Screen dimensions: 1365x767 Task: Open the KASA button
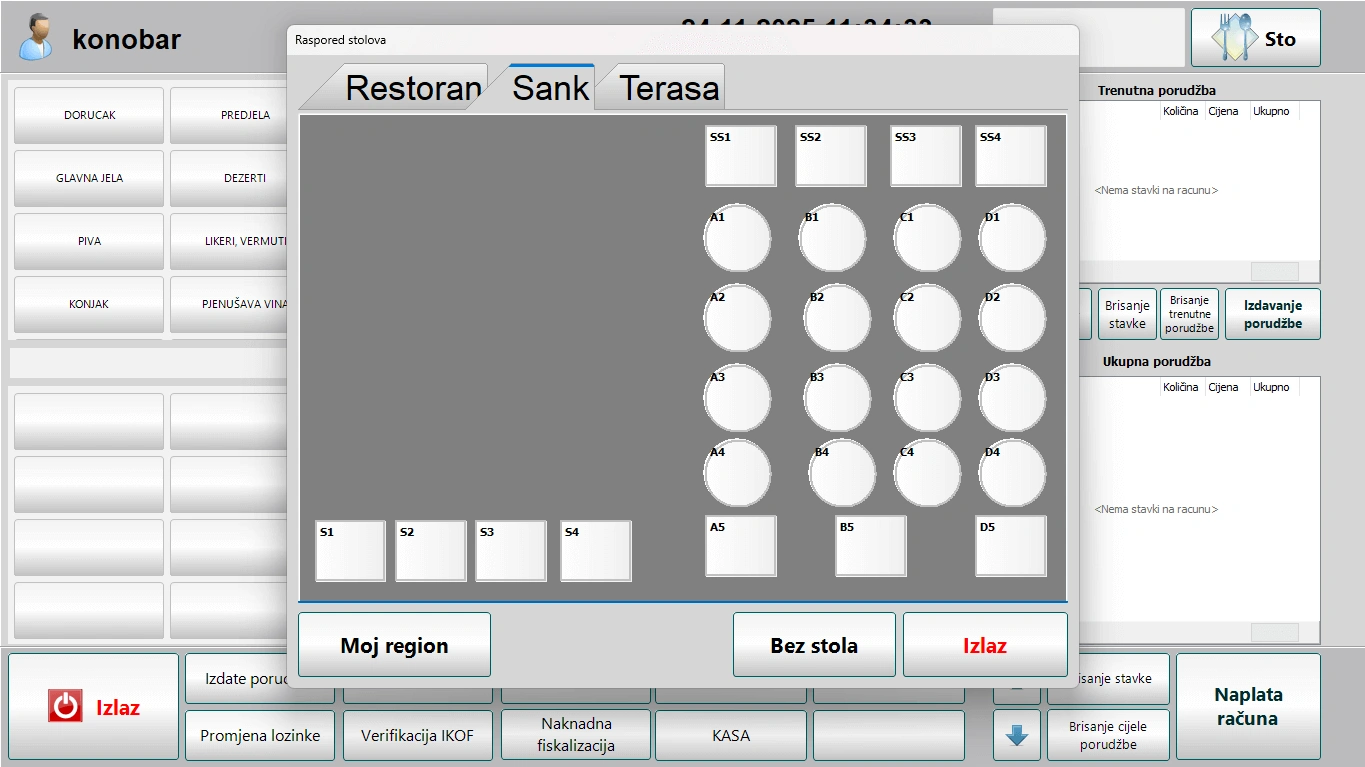pyautogui.click(x=731, y=735)
